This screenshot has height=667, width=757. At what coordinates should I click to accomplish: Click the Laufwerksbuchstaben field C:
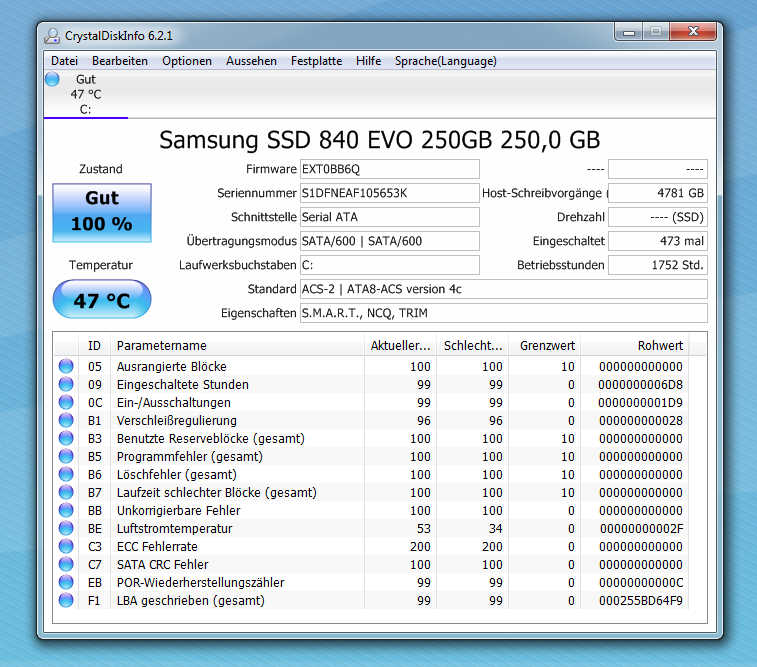click(390, 265)
